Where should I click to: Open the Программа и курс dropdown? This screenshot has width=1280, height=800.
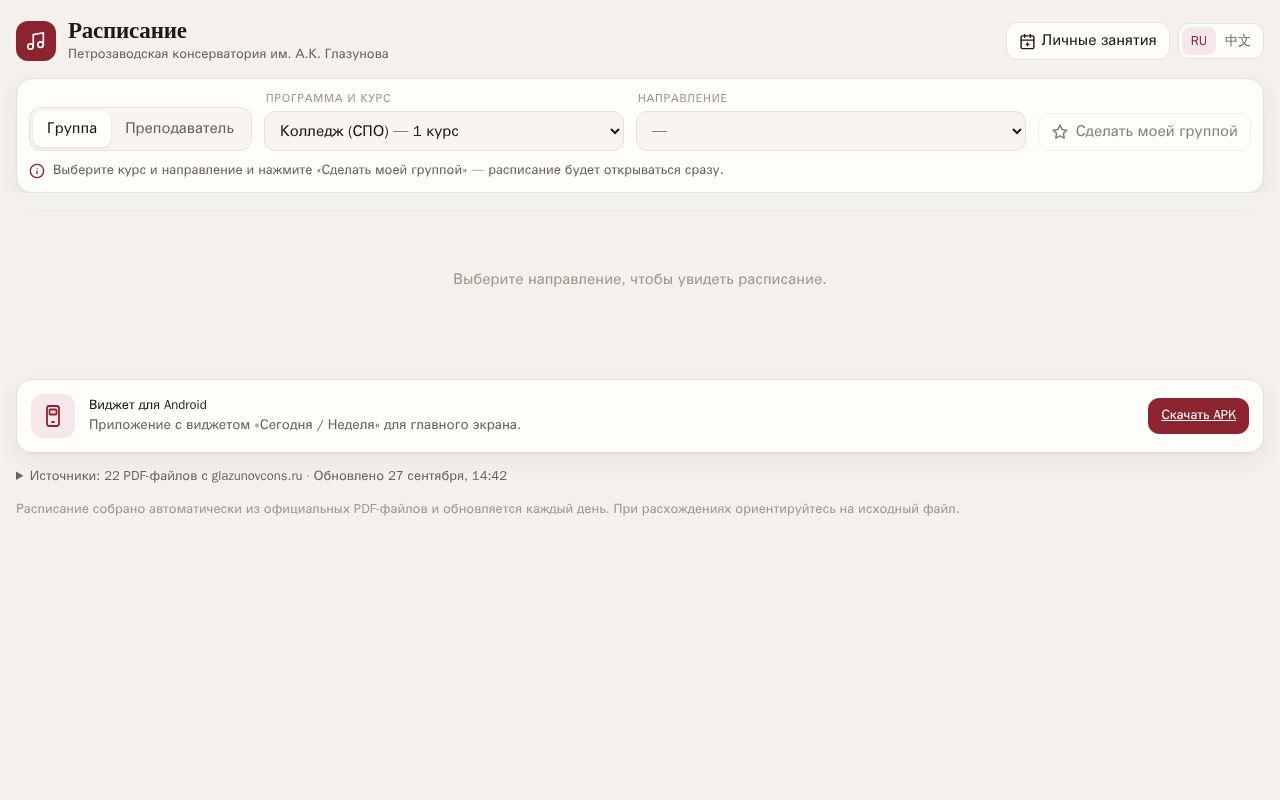444,131
